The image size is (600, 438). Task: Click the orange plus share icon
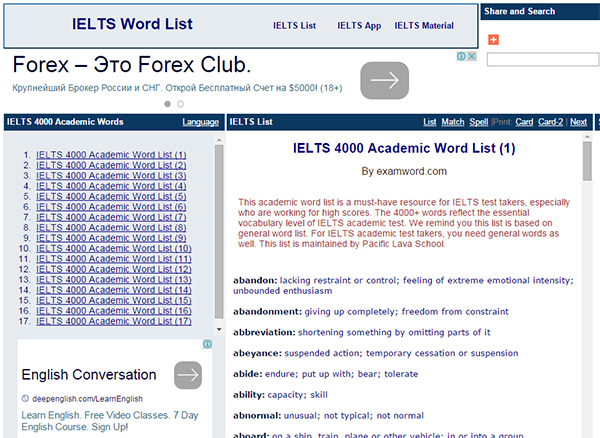[493, 40]
